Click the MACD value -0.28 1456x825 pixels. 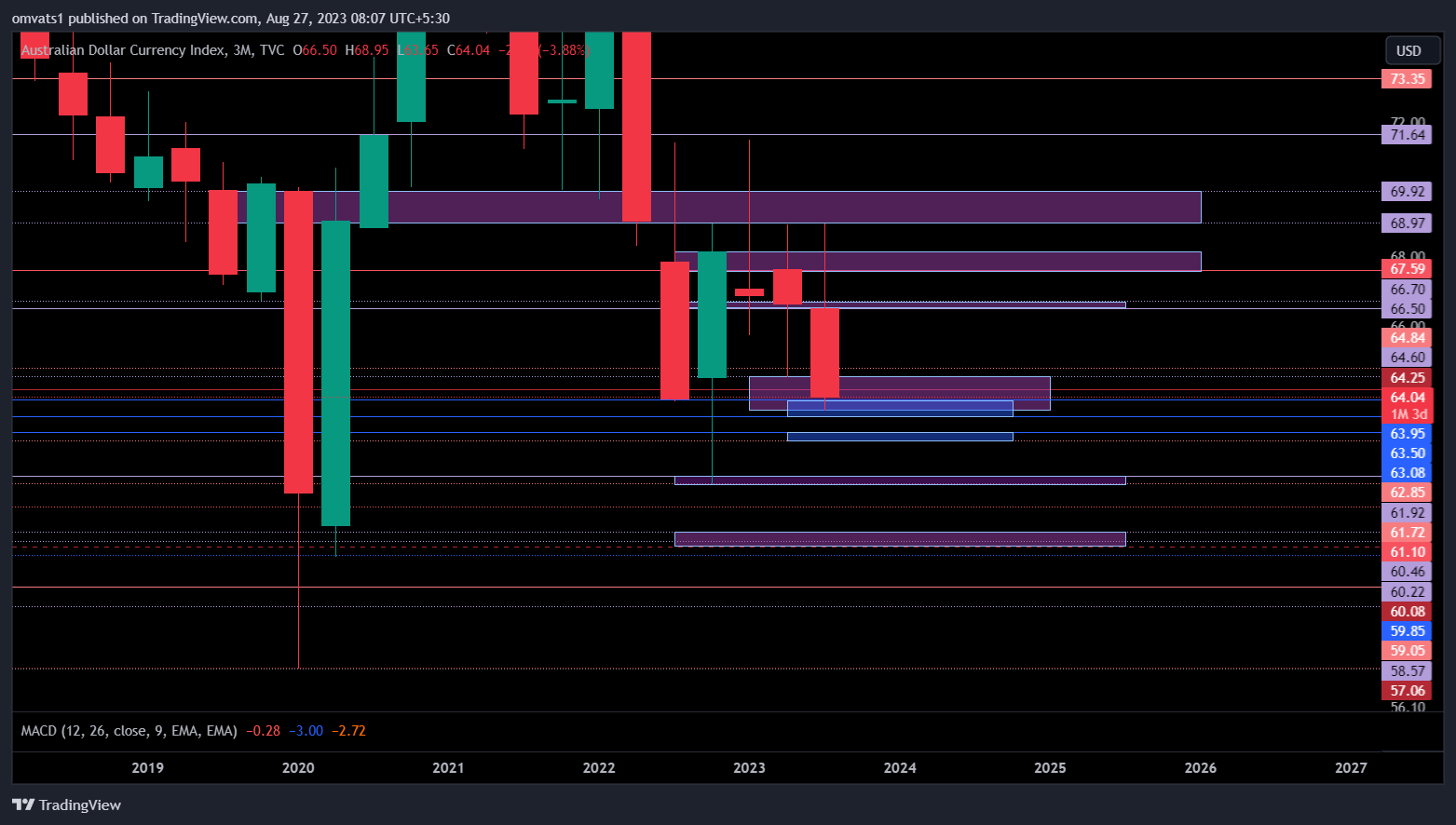tap(263, 731)
